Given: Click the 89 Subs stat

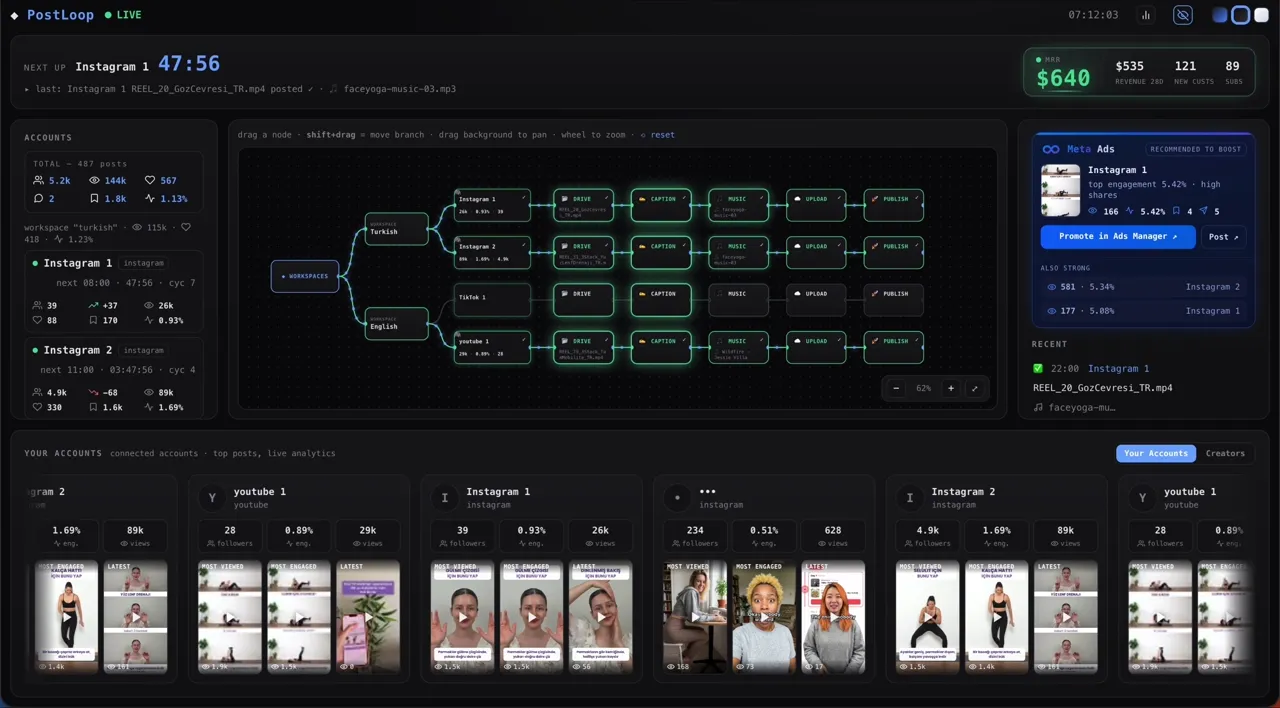Looking at the screenshot, I should (1233, 72).
